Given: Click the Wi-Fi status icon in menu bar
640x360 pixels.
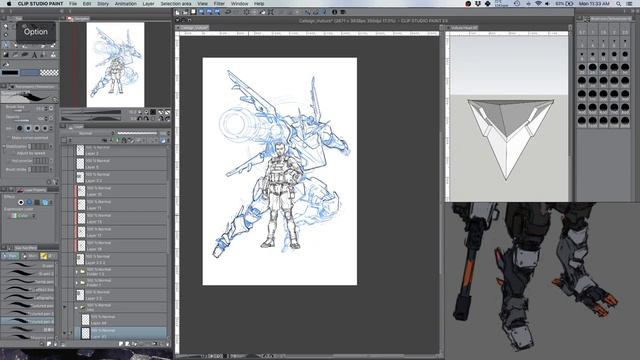Looking at the screenshot, I should pyautogui.click(x=538, y=4).
